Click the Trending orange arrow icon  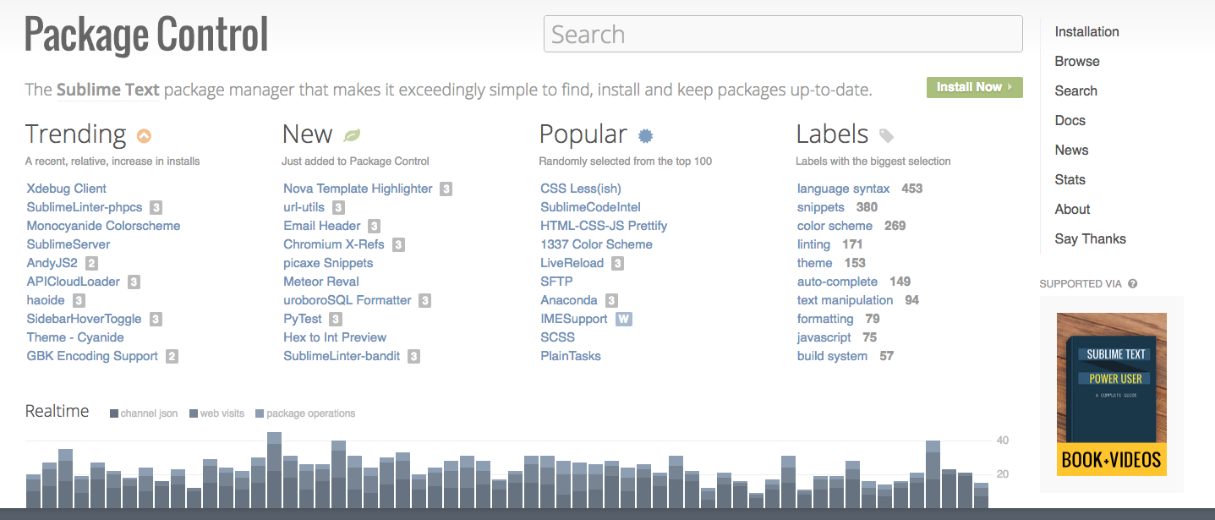coord(144,136)
